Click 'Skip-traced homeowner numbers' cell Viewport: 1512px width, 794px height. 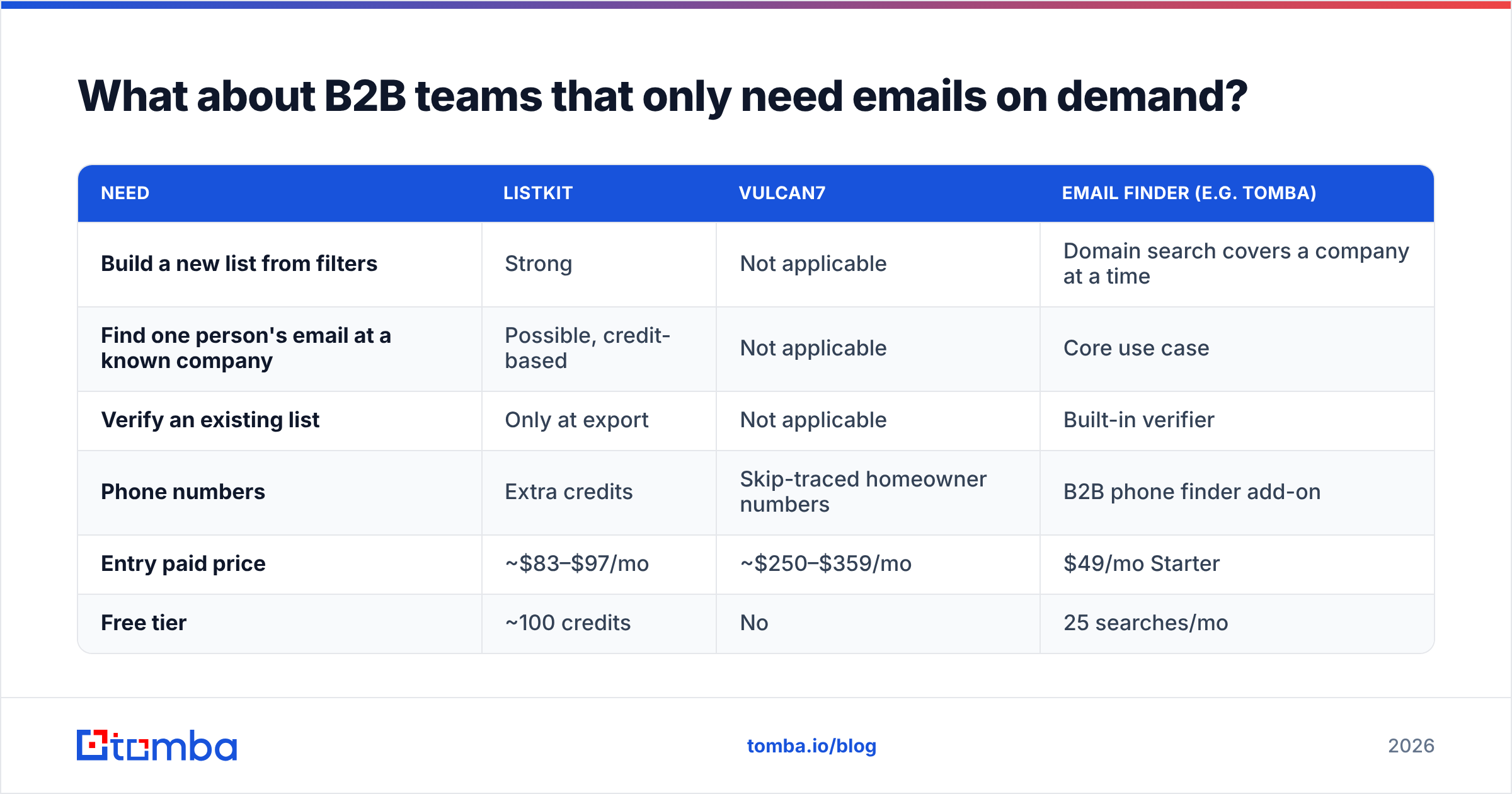(x=864, y=492)
